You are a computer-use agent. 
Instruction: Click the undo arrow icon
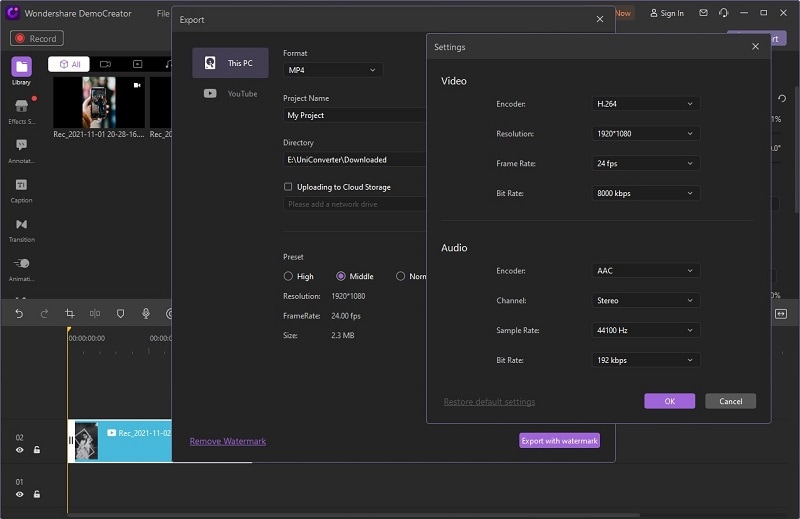tap(19, 313)
